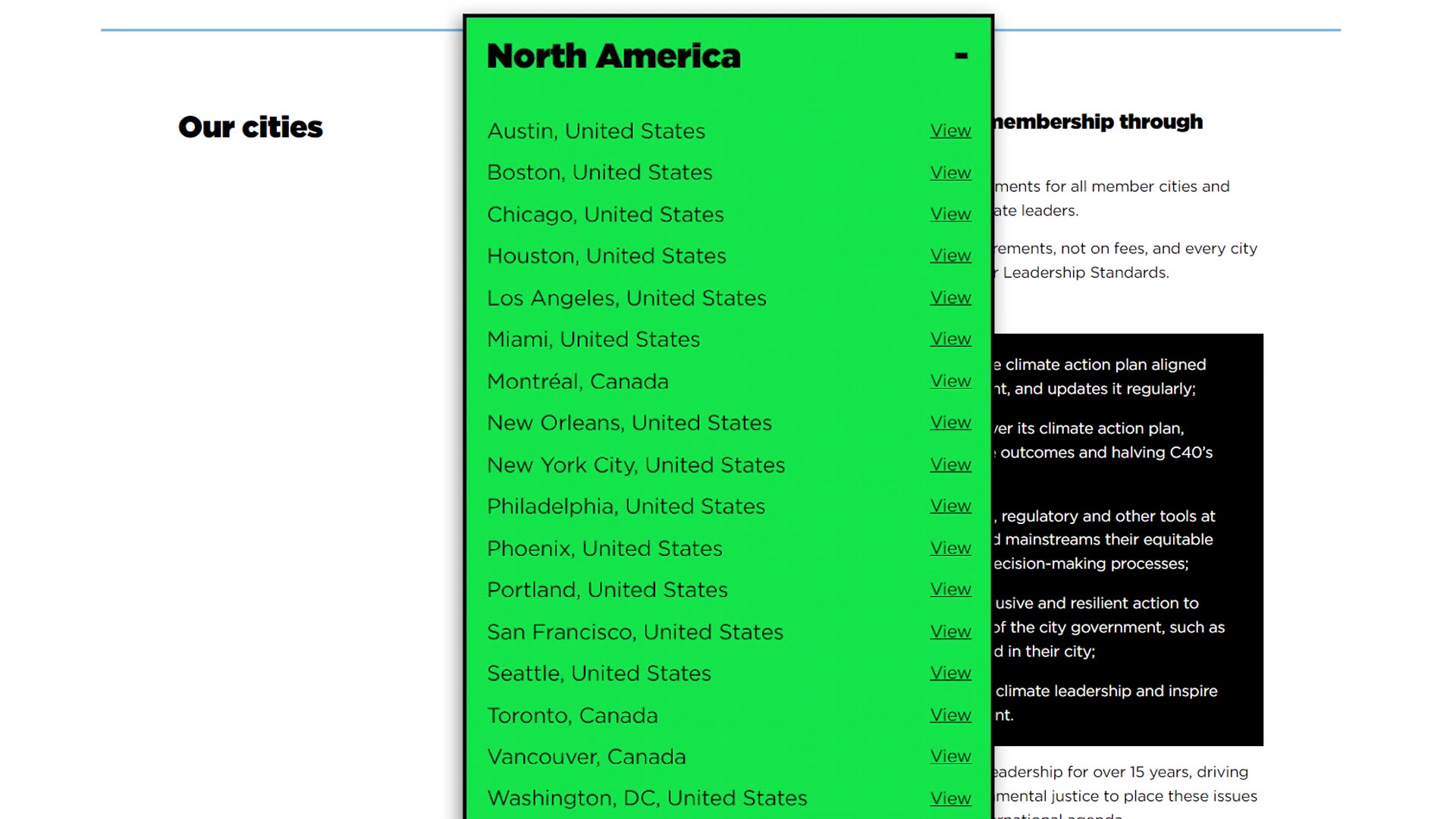This screenshot has height=819, width=1456.
Task: Open View link for Seattle, United States
Action: pyautogui.click(x=950, y=673)
